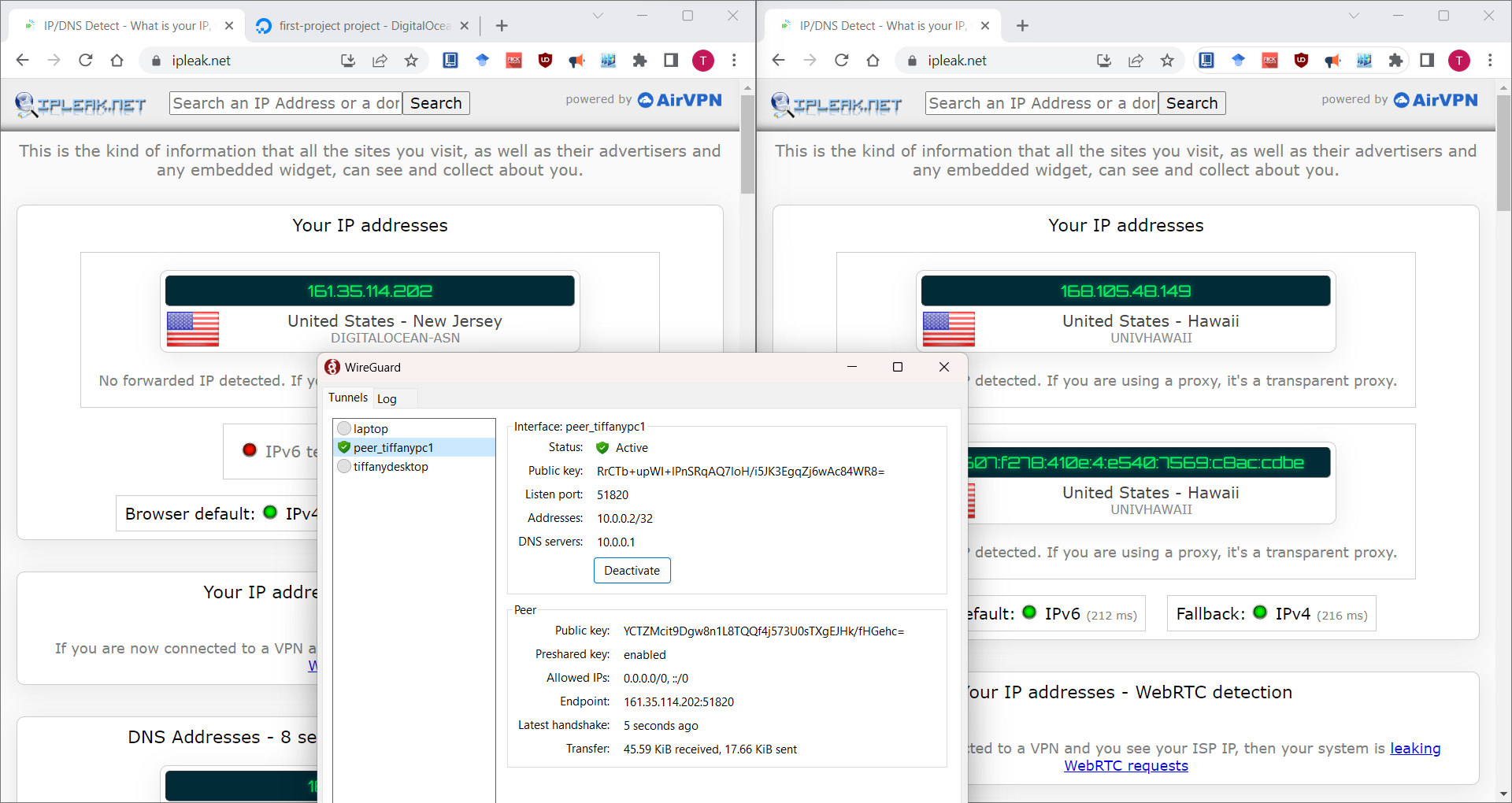This screenshot has width=1512, height=803.
Task: Switch to DigitalOcean first-project tab
Action: coord(362,26)
